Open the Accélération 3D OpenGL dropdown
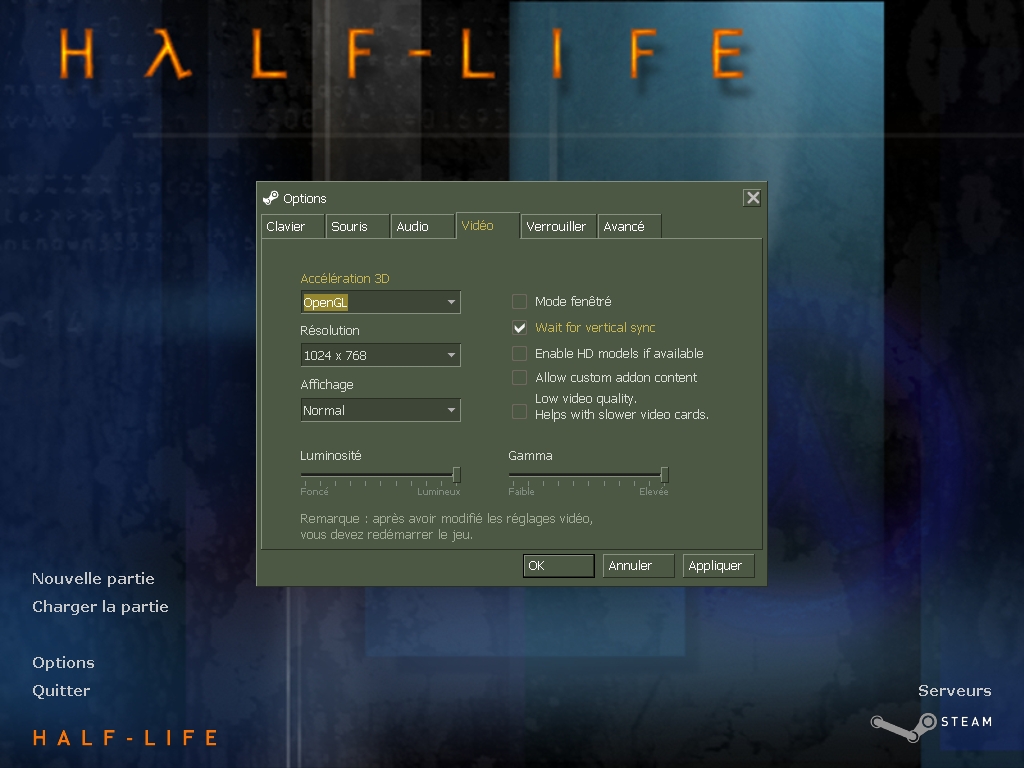This screenshot has width=1024, height=768. click(x=380, y=302)
